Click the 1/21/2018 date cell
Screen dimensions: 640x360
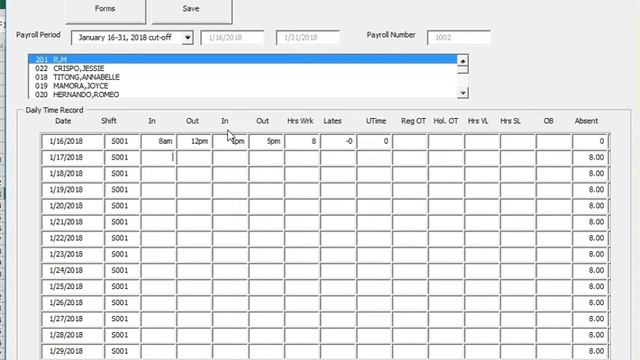coord(72,222)
